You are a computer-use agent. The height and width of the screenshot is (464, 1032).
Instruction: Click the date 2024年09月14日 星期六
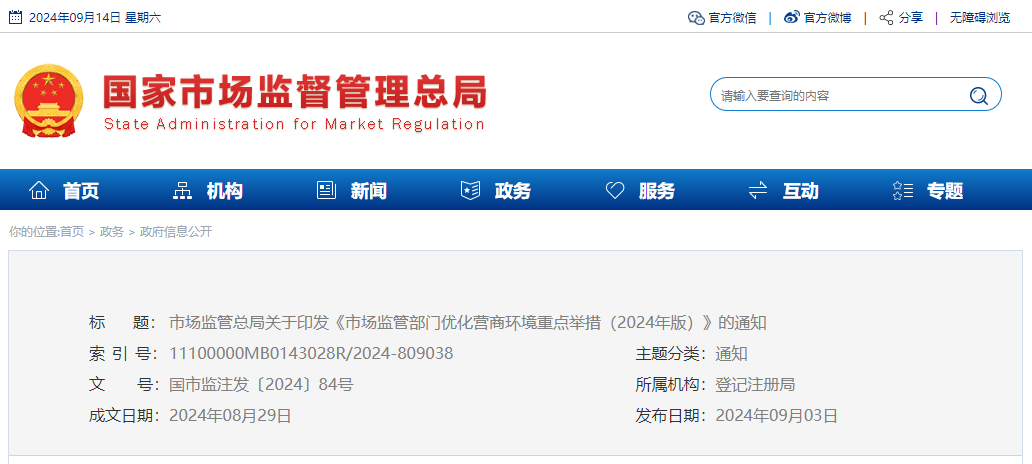pyautogui.click(x=94, y=18)
